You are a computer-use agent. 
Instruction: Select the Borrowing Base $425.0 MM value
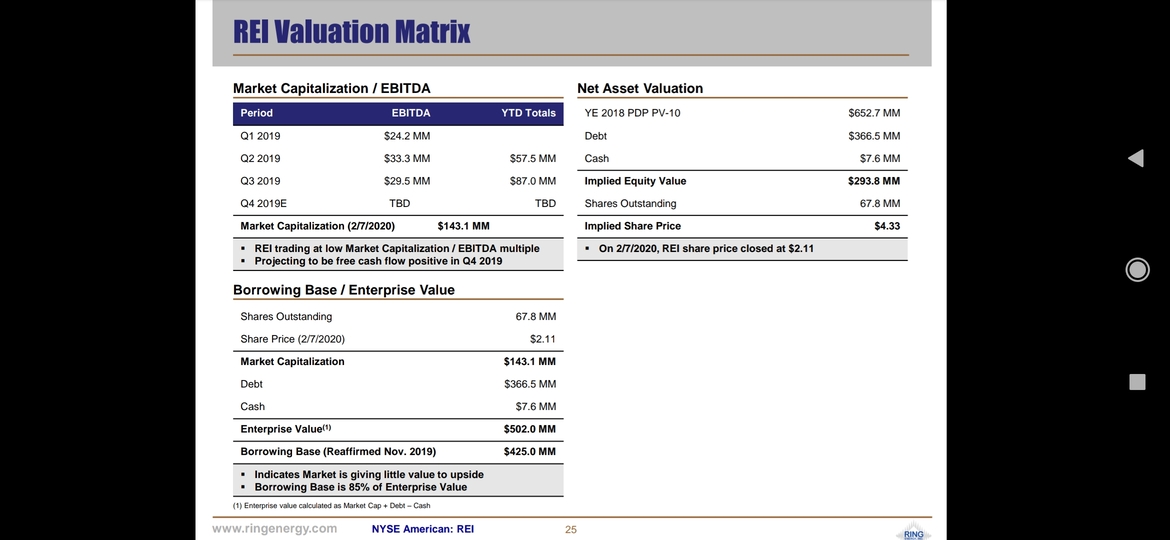point(529,452)
